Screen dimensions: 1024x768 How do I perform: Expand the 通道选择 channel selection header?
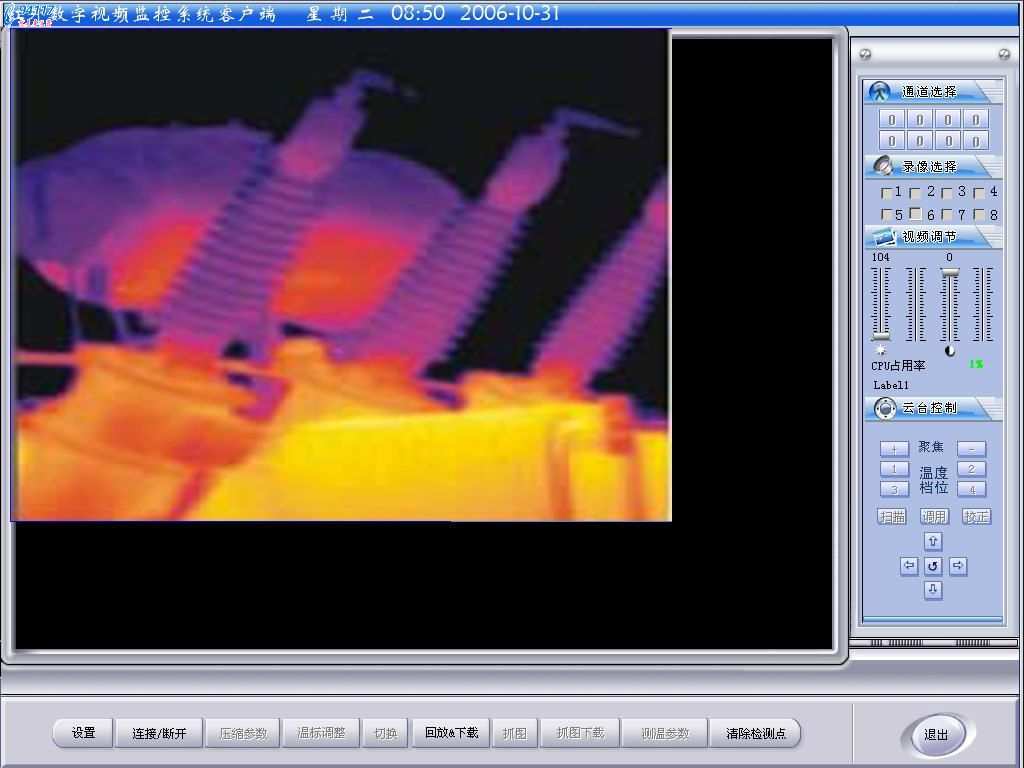930,92
